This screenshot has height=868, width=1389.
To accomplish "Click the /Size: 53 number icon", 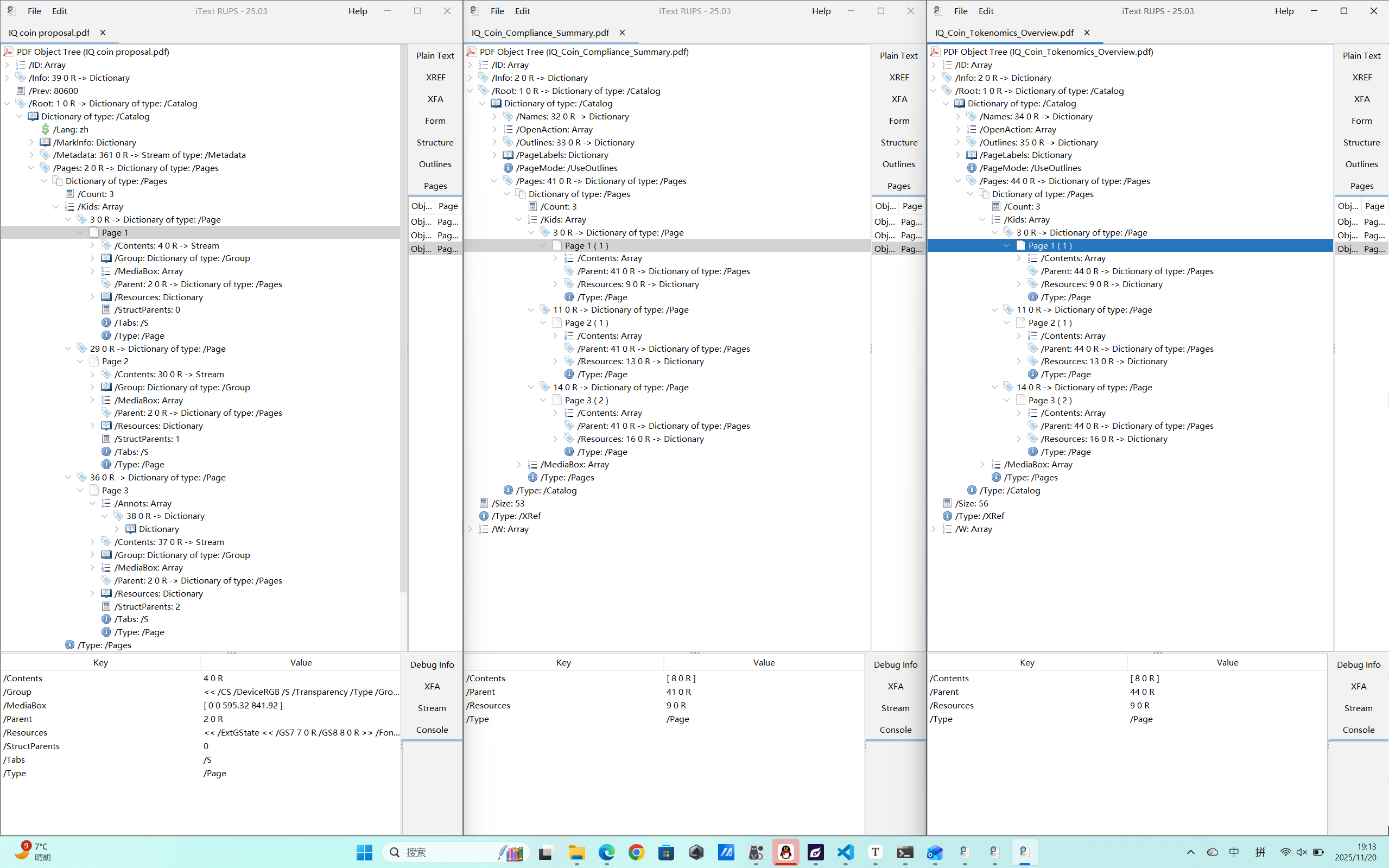I will click(x=484, y=503).
